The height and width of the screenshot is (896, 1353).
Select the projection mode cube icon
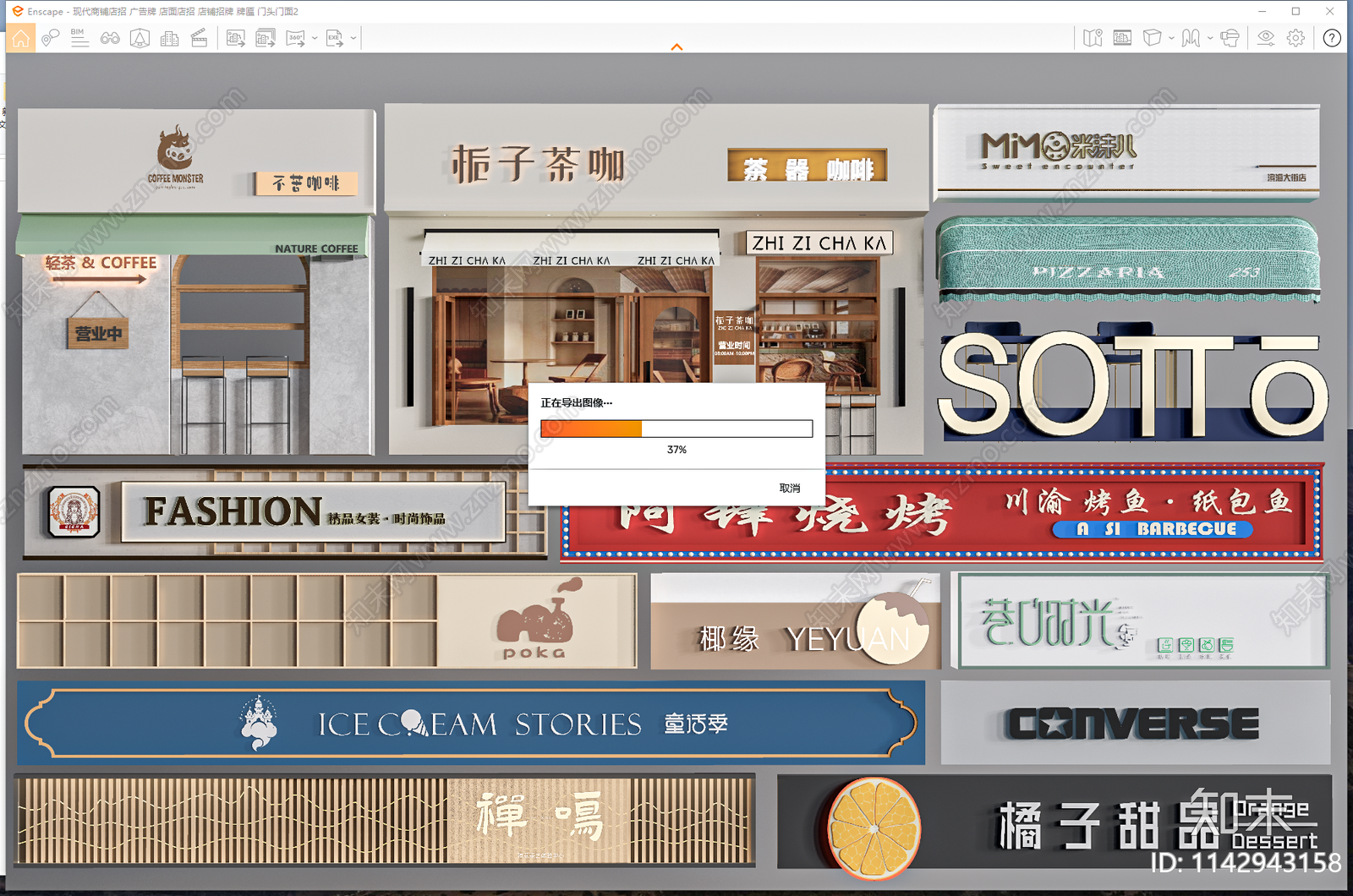pyautogui.click(x=1152, y=38)
